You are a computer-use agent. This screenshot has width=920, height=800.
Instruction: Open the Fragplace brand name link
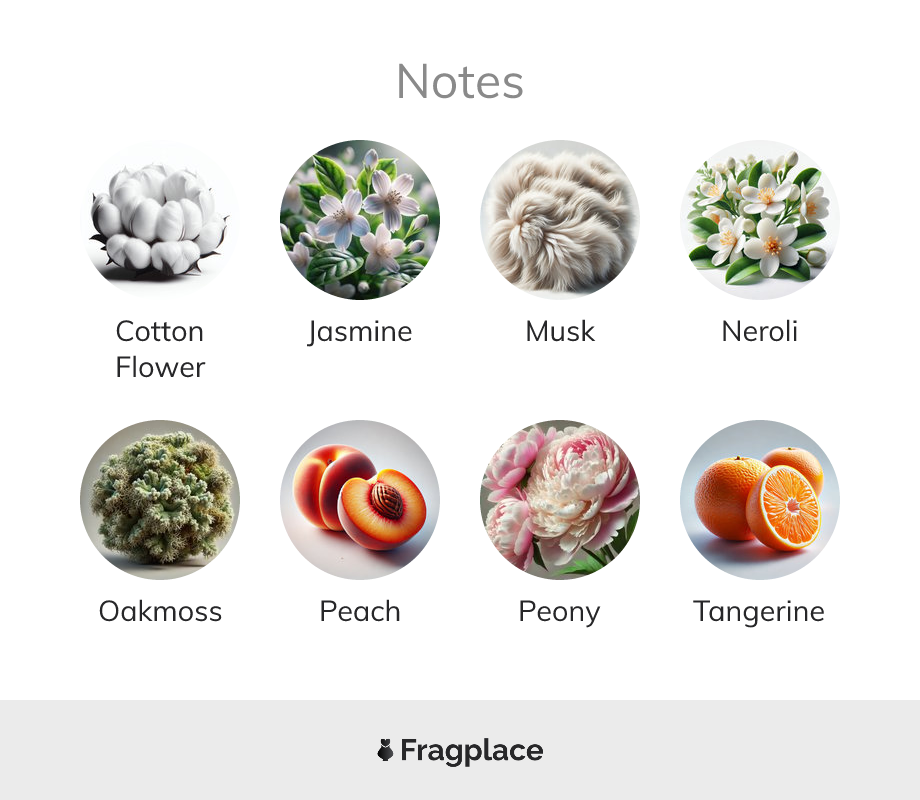tap(472, 751)
